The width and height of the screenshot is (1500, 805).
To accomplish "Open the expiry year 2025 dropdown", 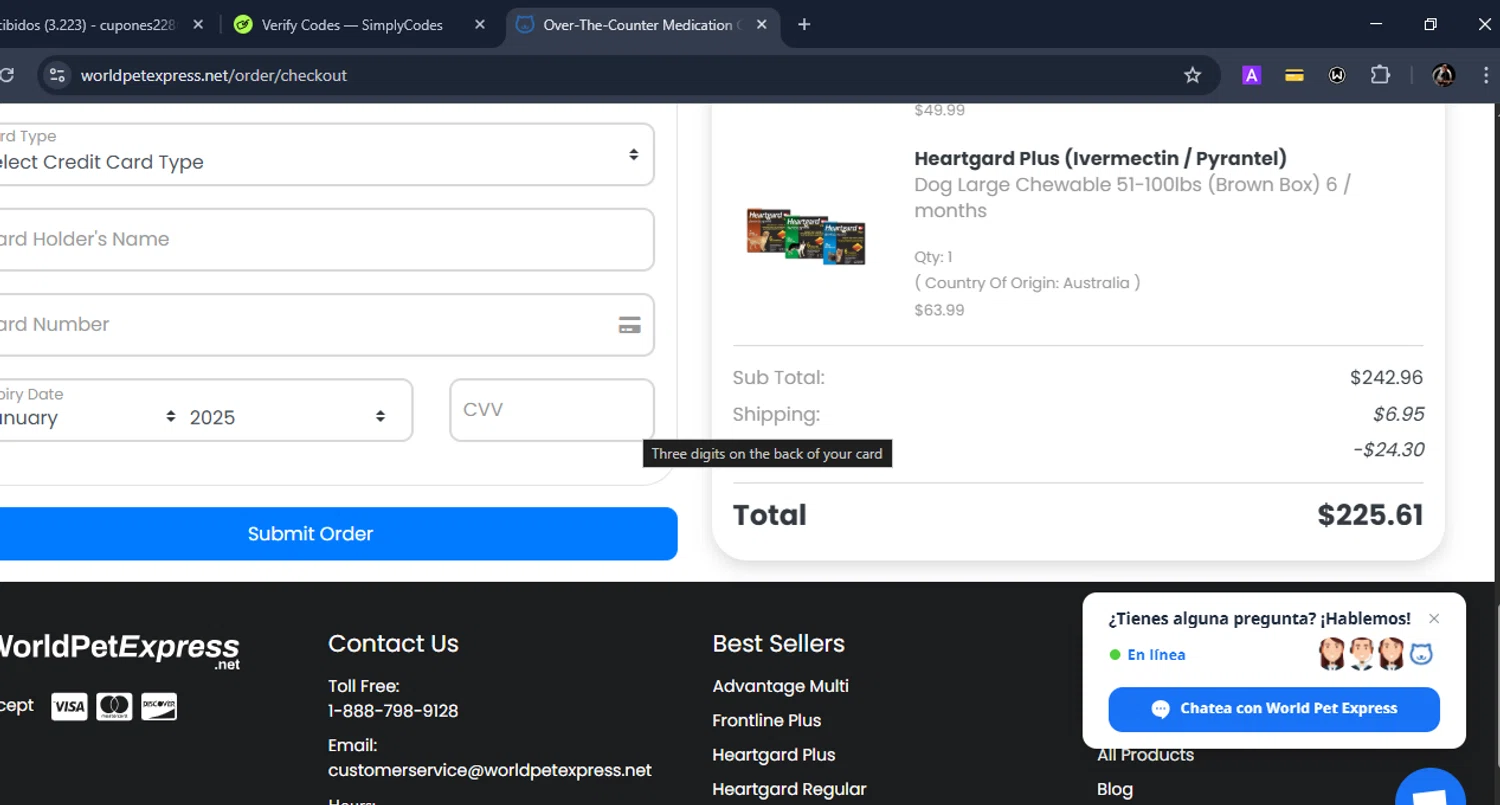I will [x=288, y=417].
